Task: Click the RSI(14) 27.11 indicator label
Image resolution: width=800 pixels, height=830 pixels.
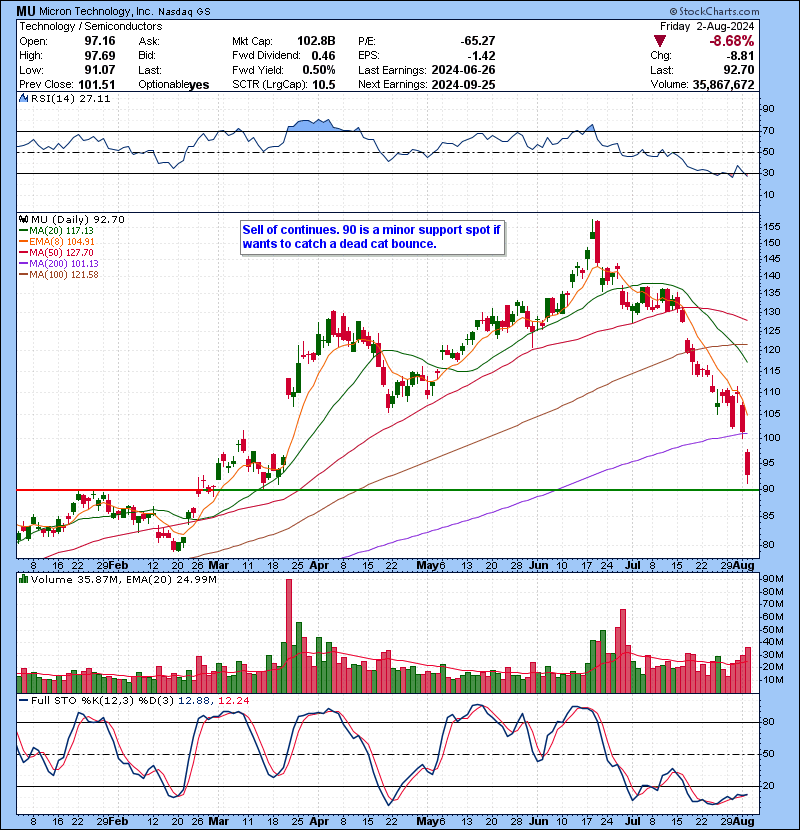Action: pyautogui.click(x=70, y=98)
